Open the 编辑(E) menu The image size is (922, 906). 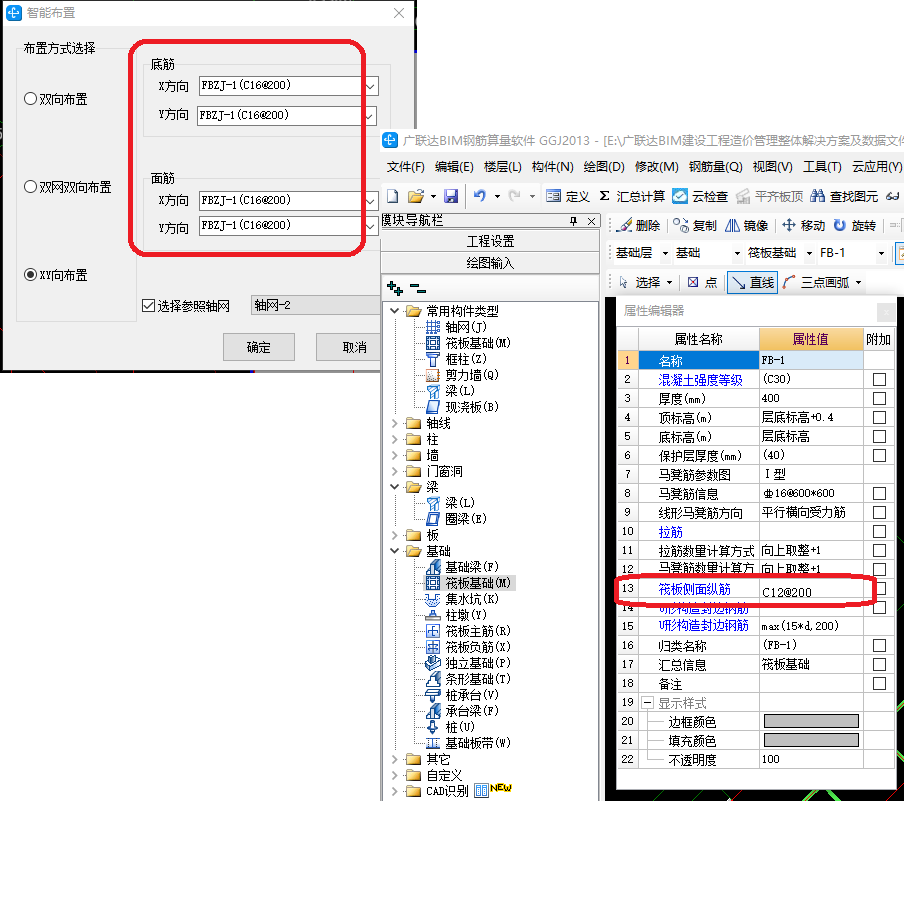(454, 167)
